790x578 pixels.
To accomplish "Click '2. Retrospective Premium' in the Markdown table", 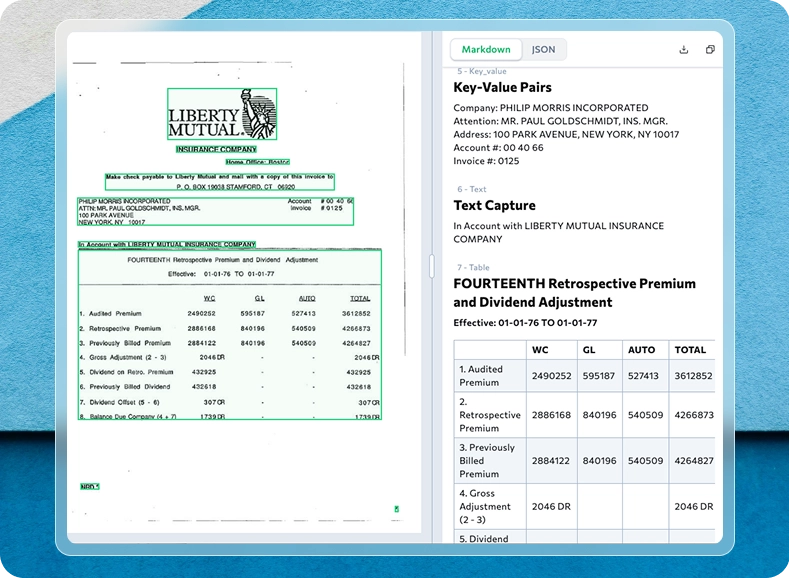I will (x=489, y=415).
